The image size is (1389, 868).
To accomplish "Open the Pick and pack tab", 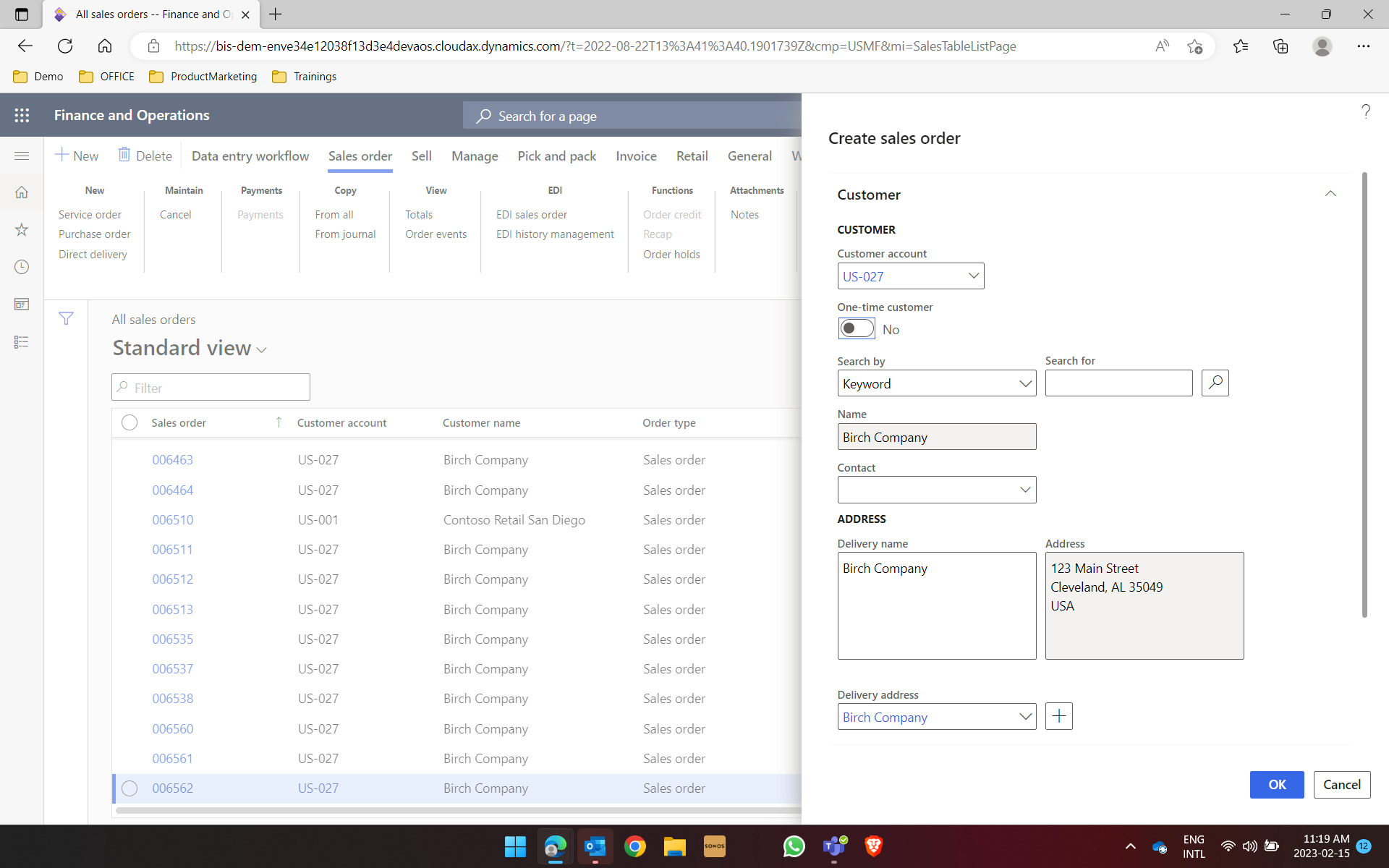I will coord(557,156).
